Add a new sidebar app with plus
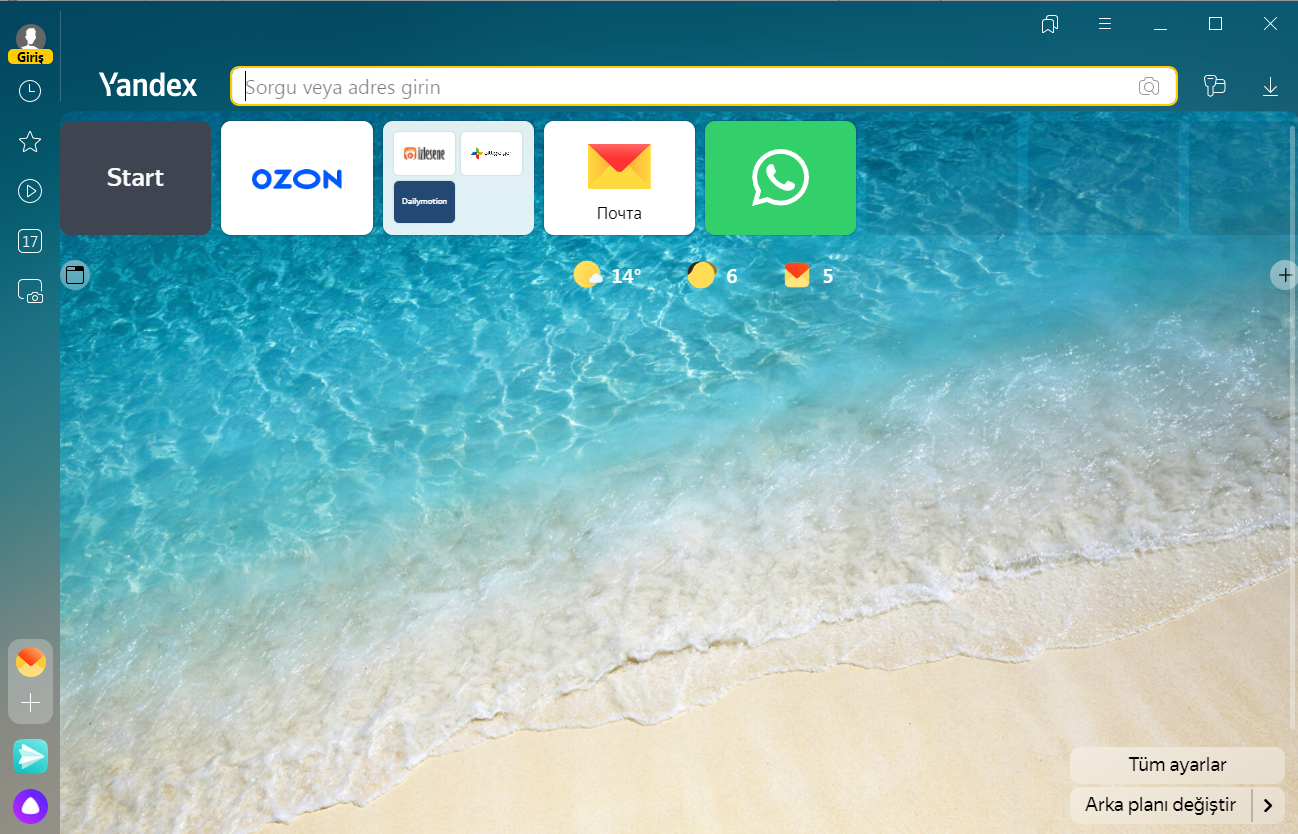1298x834 pixels. click(x=31, y=703)
